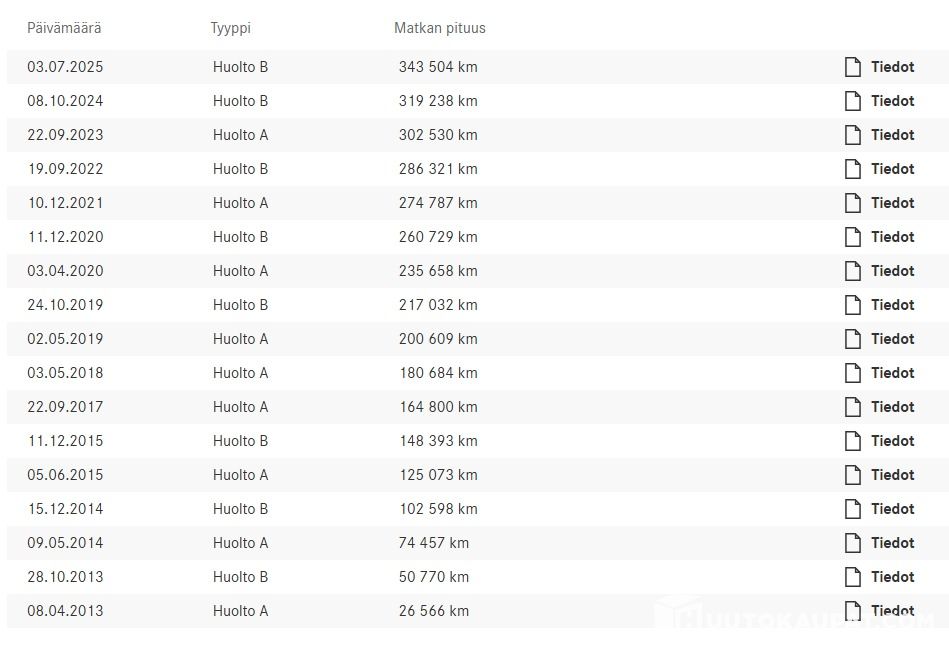949x650 pixels.
Task: Click document icon for 22.09.2023 service
Action: [853, 135]
